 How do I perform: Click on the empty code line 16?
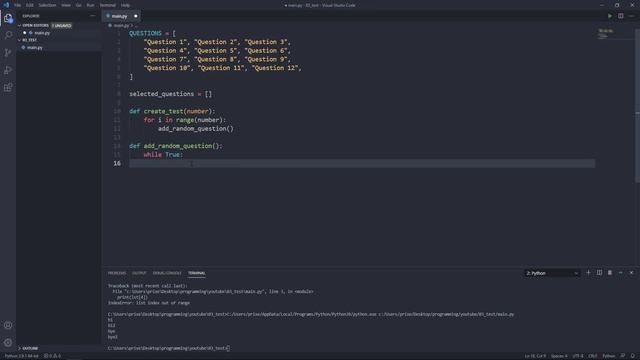coord(362,163)
